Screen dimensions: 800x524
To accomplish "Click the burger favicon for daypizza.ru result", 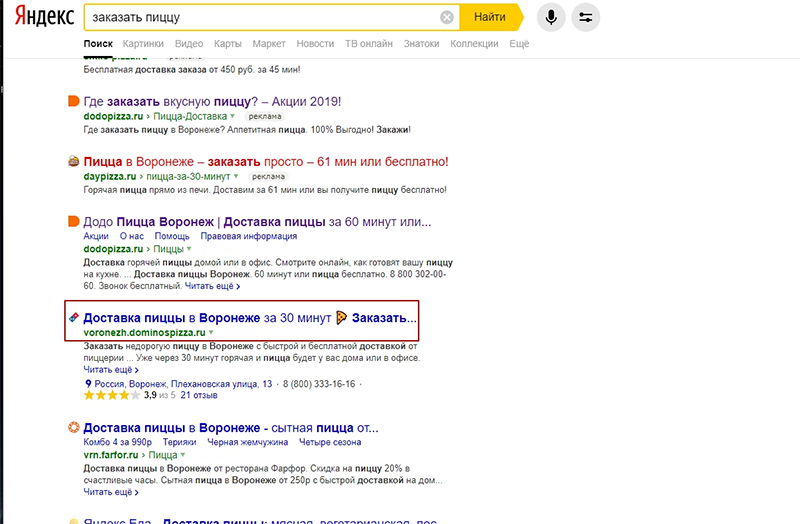I will 73,161.
